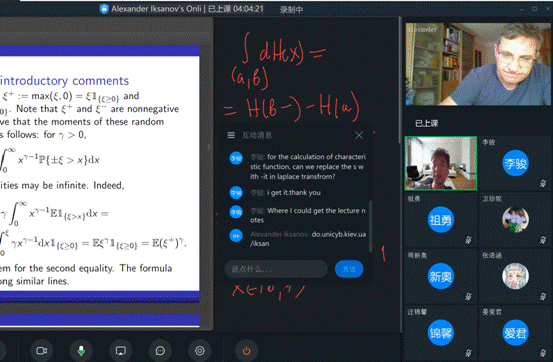The image size is (553, 362).
Task: Click the 已上课 participants section label
Action: (427, 123)
